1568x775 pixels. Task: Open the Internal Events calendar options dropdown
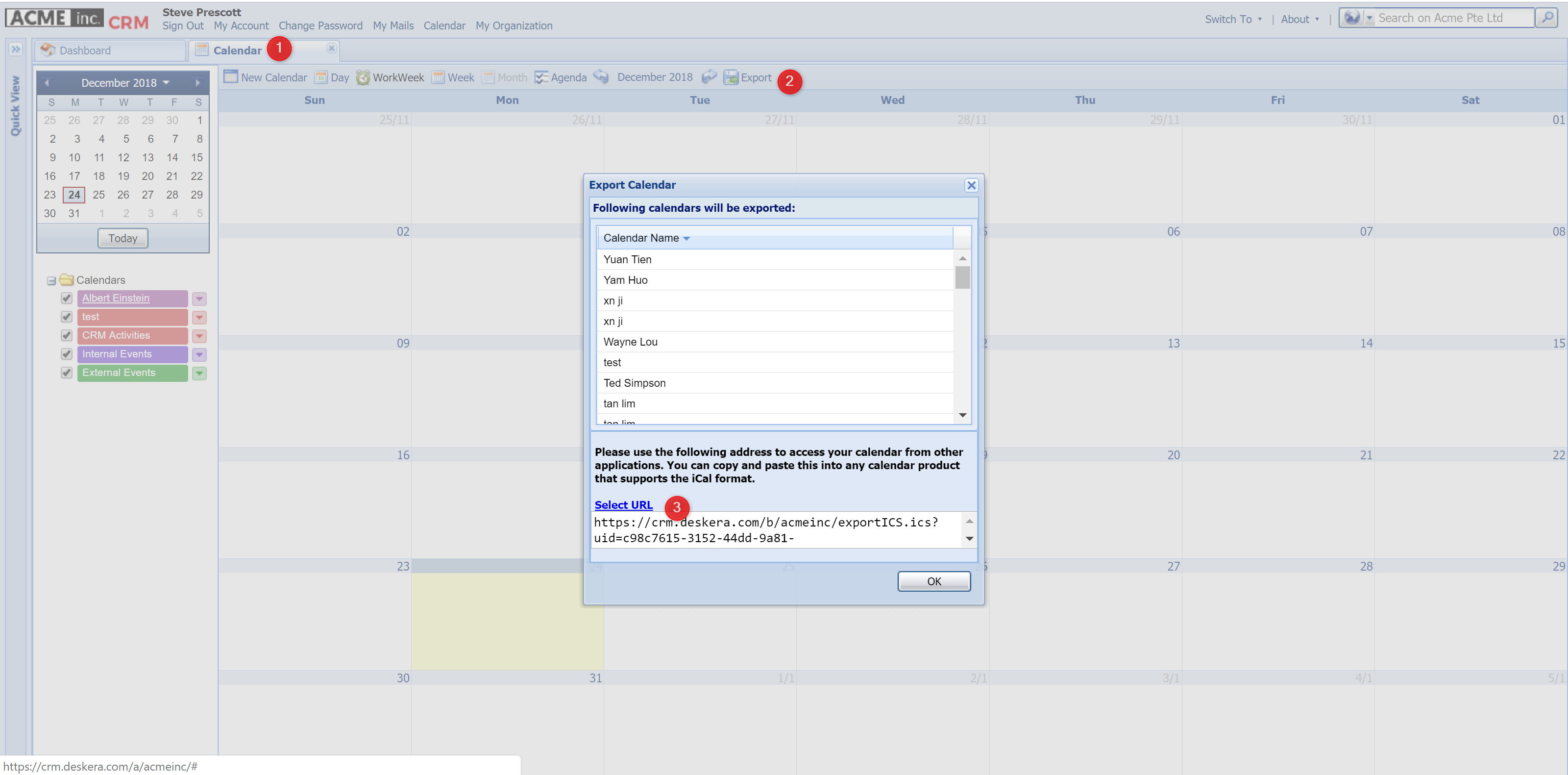tap(199, 354)
